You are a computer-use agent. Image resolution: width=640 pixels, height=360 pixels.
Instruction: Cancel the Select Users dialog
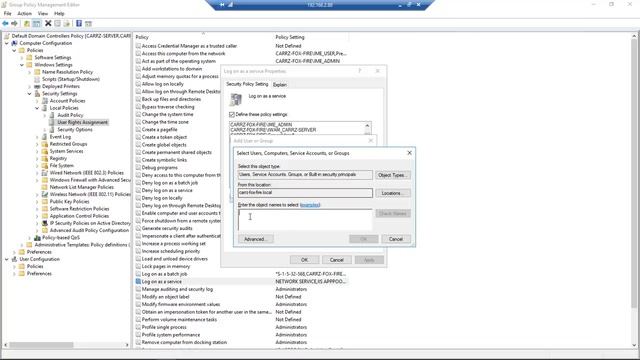[x=396, y=239]
